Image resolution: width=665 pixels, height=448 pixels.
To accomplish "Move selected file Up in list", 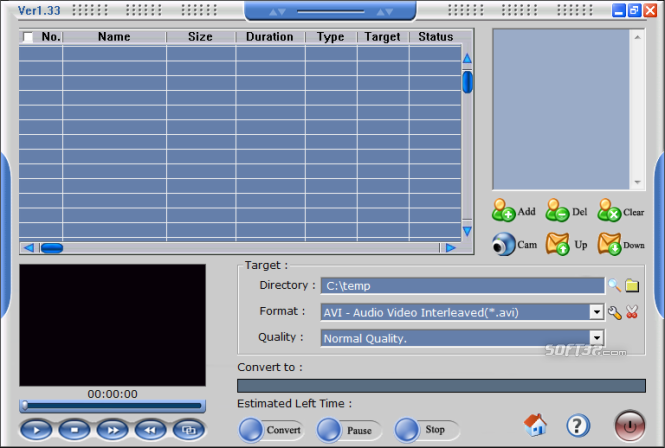I will pos(557,244).
